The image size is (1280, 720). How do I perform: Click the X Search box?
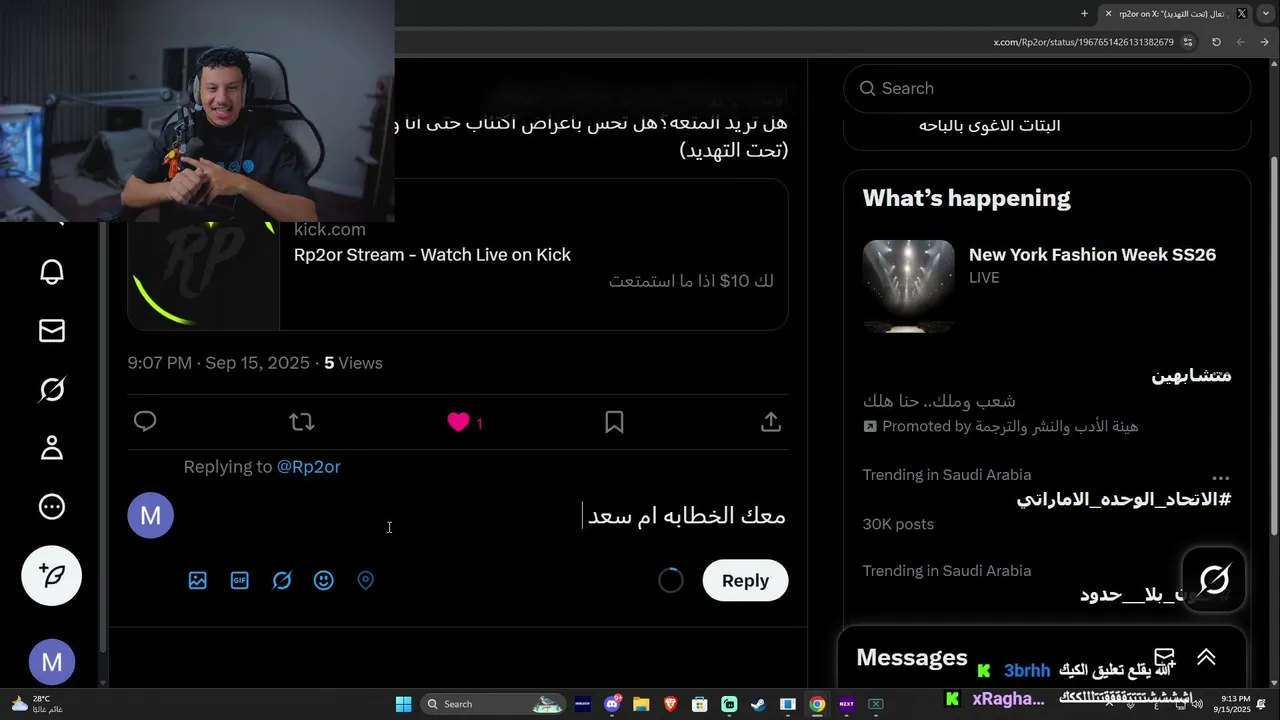[x=1047, y=89]
